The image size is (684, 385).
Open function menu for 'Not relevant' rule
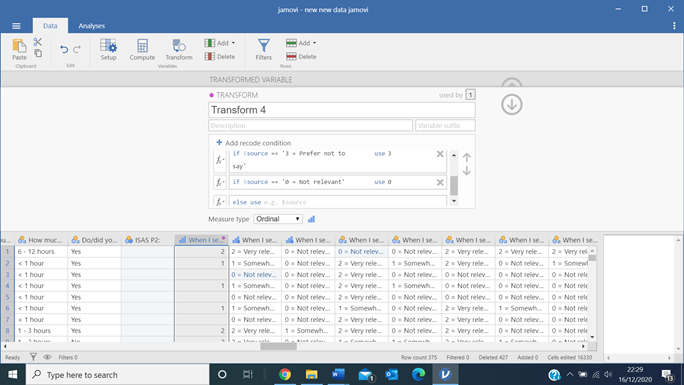pos(220,182)
